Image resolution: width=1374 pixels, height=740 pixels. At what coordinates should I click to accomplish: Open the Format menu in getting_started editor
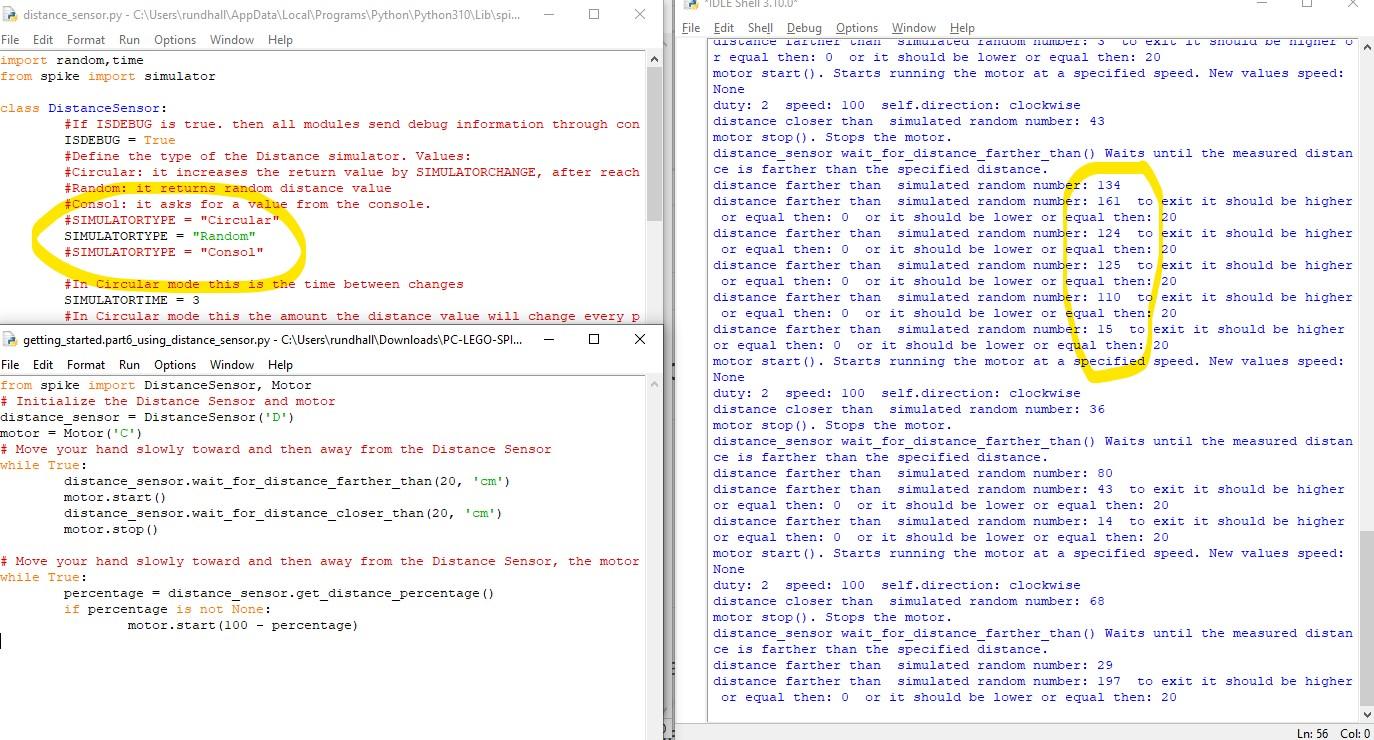point(85,365)
